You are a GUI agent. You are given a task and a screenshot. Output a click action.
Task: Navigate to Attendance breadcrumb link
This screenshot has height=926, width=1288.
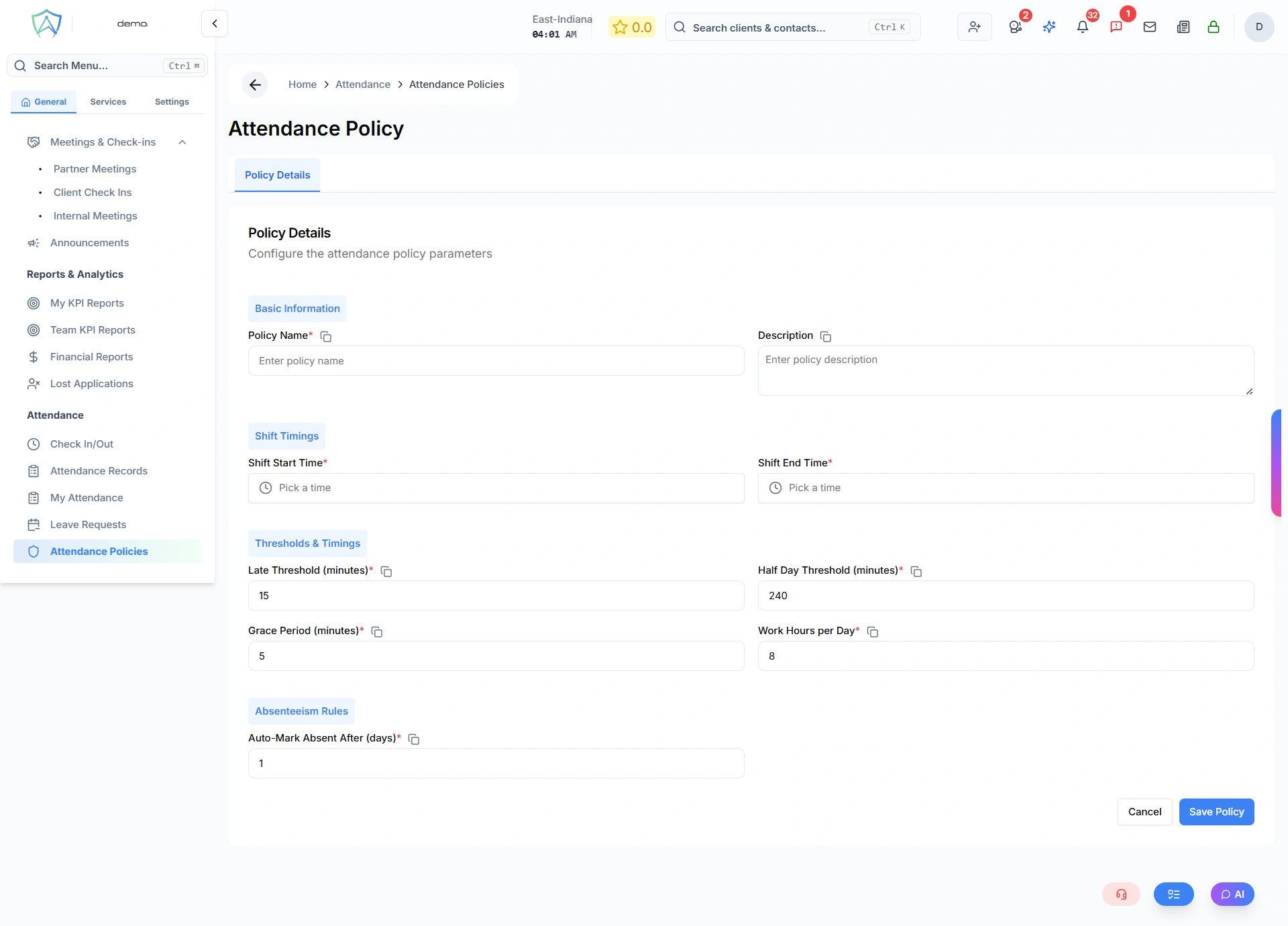pyautogui.click(x=362, y=84)
